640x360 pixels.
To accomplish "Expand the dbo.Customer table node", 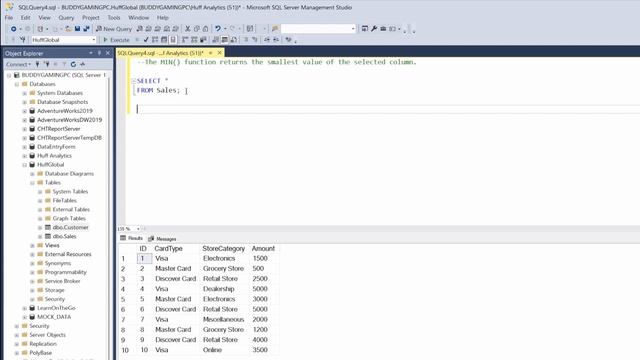I will pyautogui.click(x=40, y=228).
